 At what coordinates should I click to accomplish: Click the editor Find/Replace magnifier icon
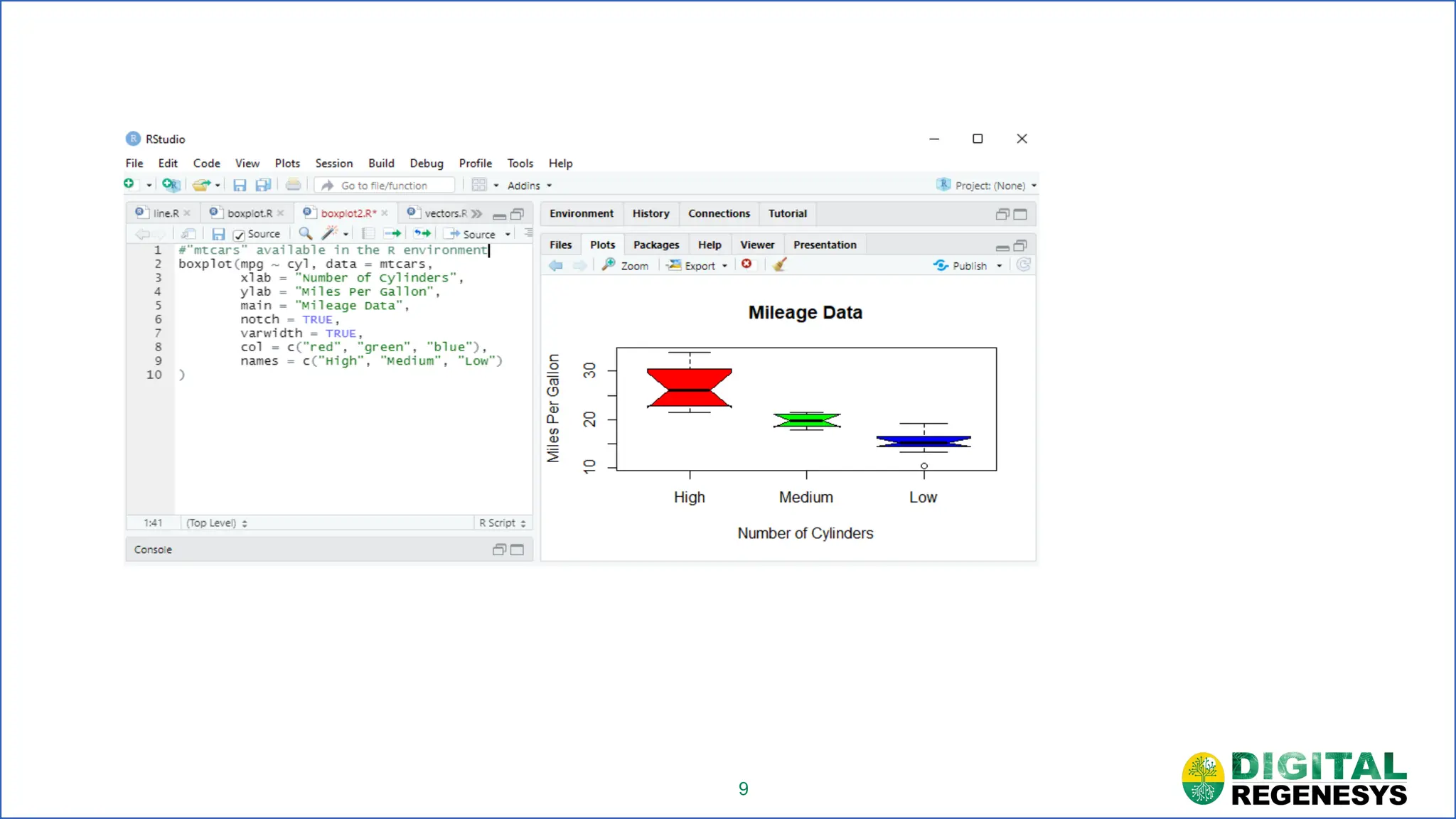point(305,233)
